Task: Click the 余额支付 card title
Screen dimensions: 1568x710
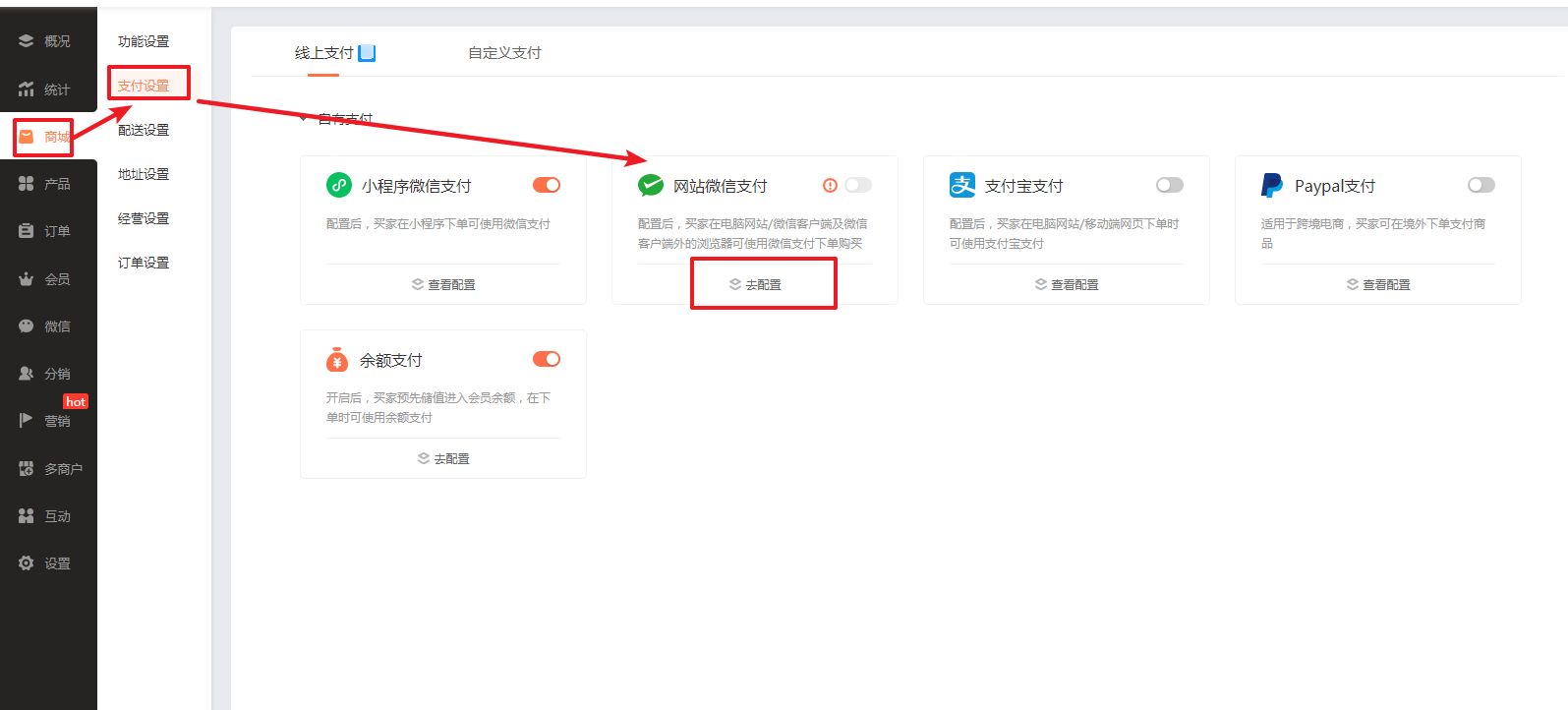Action: (x=391, y=360)
